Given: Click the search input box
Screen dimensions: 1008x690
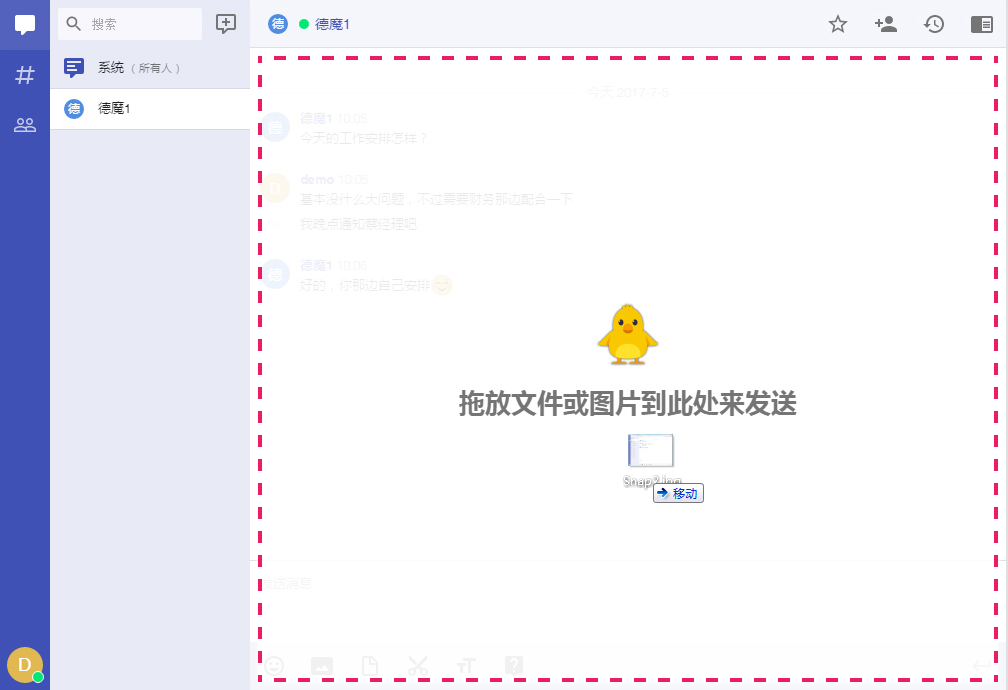Looking at the screenshot, I should click(130, 22).
